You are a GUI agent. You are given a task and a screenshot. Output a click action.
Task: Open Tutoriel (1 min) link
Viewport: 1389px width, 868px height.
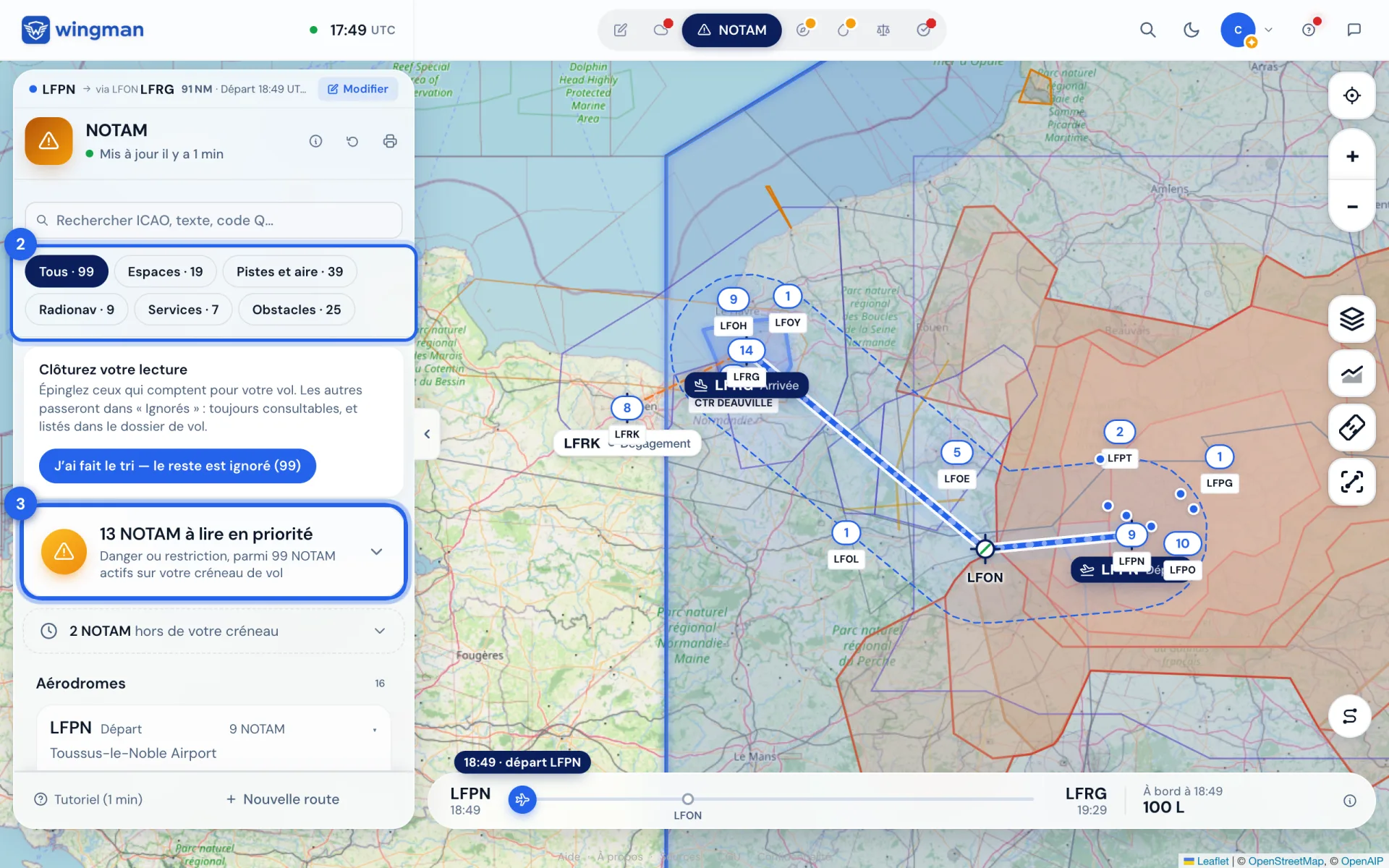pos(88,799)
